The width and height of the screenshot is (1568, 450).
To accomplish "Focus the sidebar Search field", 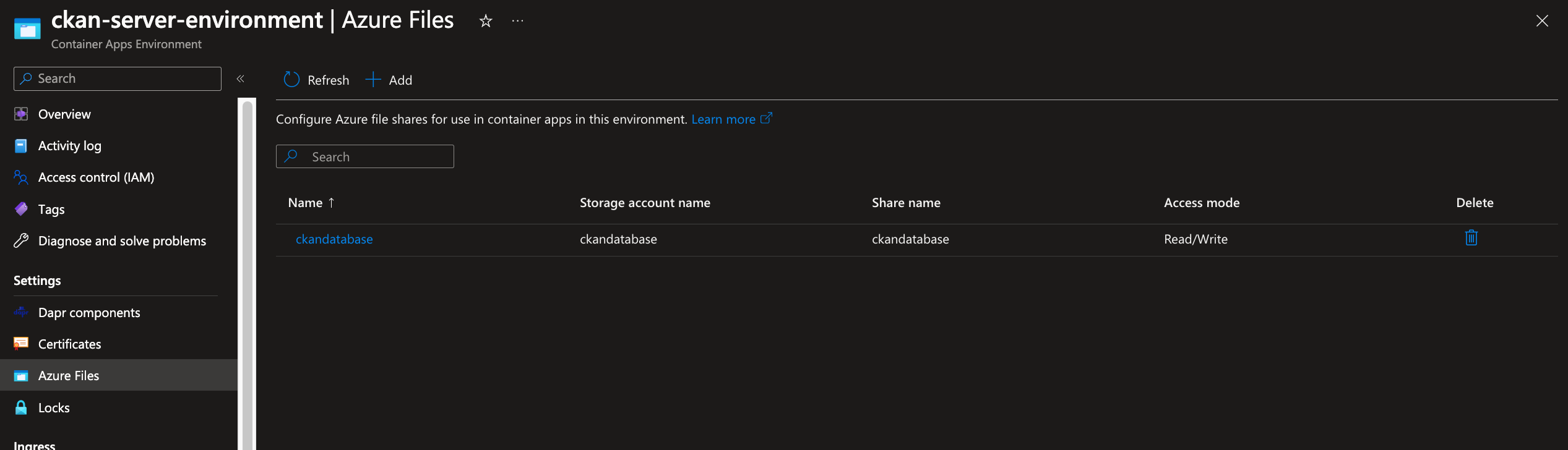I will (118, 79).
